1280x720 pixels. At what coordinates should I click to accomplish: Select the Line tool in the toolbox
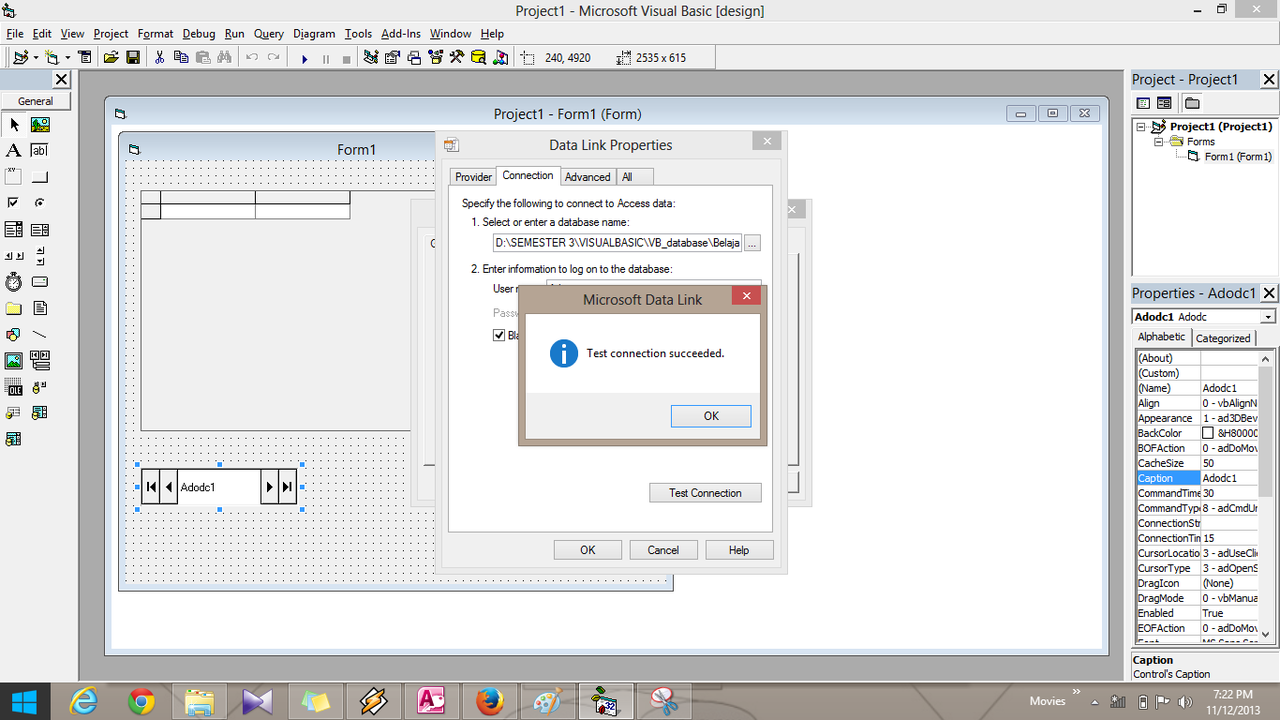point(40,334)
